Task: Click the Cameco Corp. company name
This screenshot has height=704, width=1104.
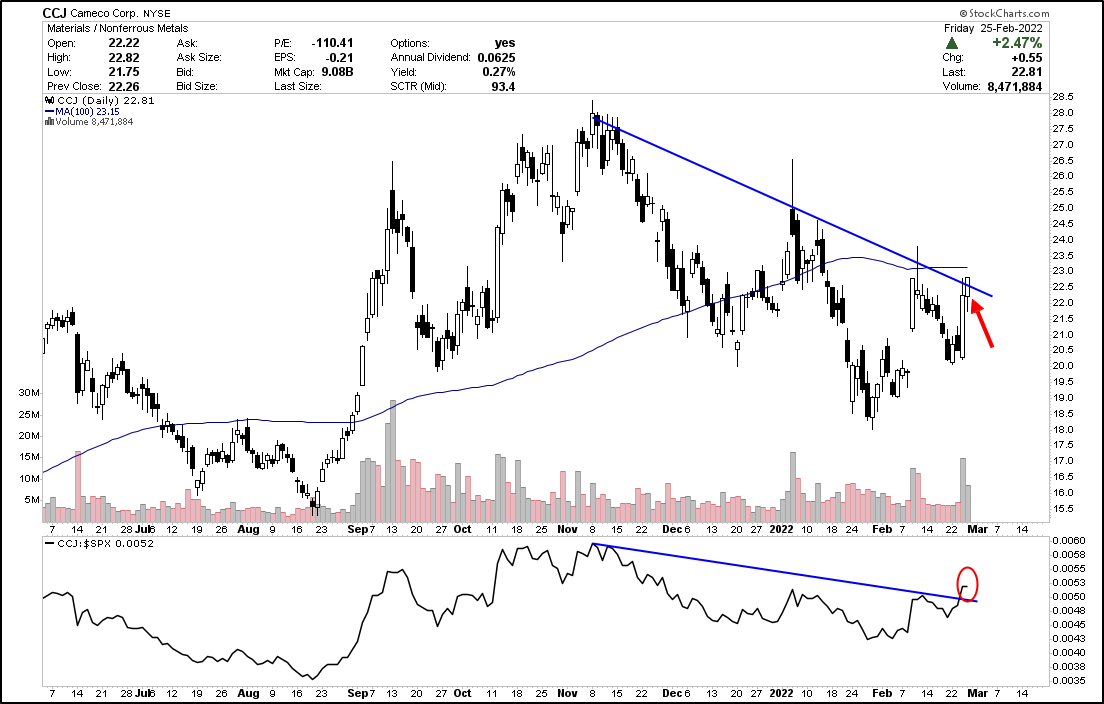Action: tap(104, 13)
